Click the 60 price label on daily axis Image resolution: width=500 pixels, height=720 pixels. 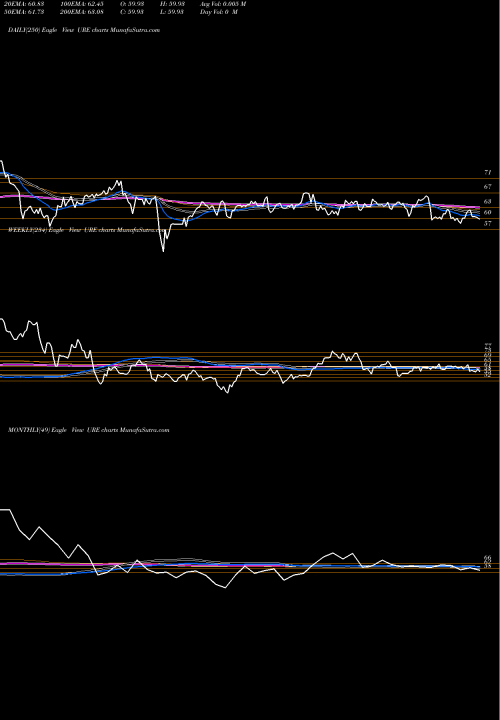488,213
